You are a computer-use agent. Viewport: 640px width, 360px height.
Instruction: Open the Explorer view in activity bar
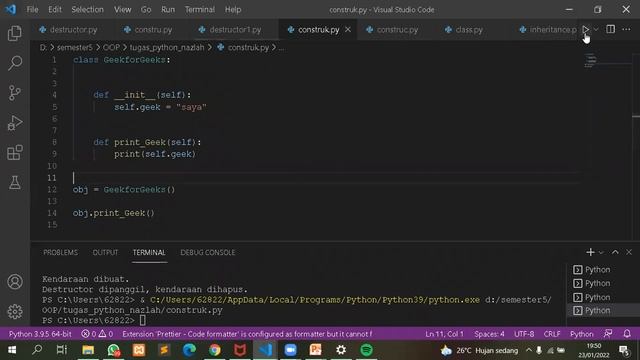click(15, 33)
